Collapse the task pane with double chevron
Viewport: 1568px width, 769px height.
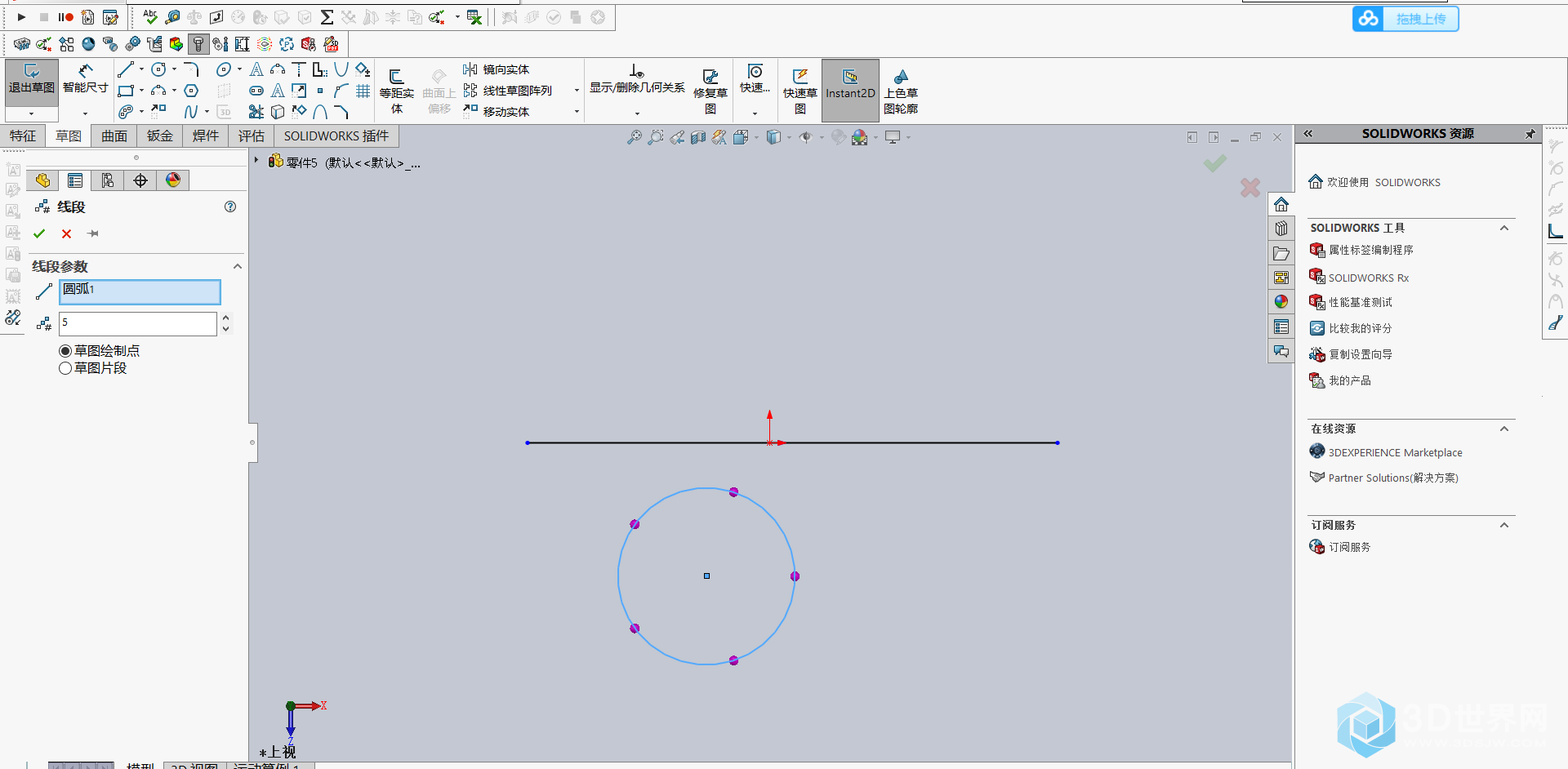pyautogui.click(x=1307, y=133)
